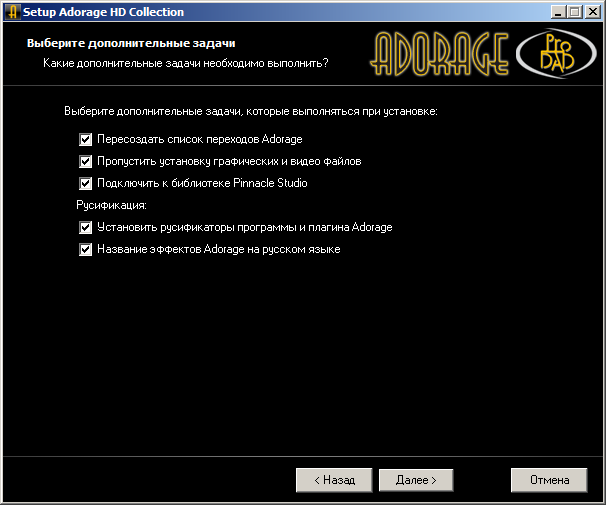This screenshot has width=606, height=505.
Task: Click the 'Русификация:' section label
Action: (111, 205)
